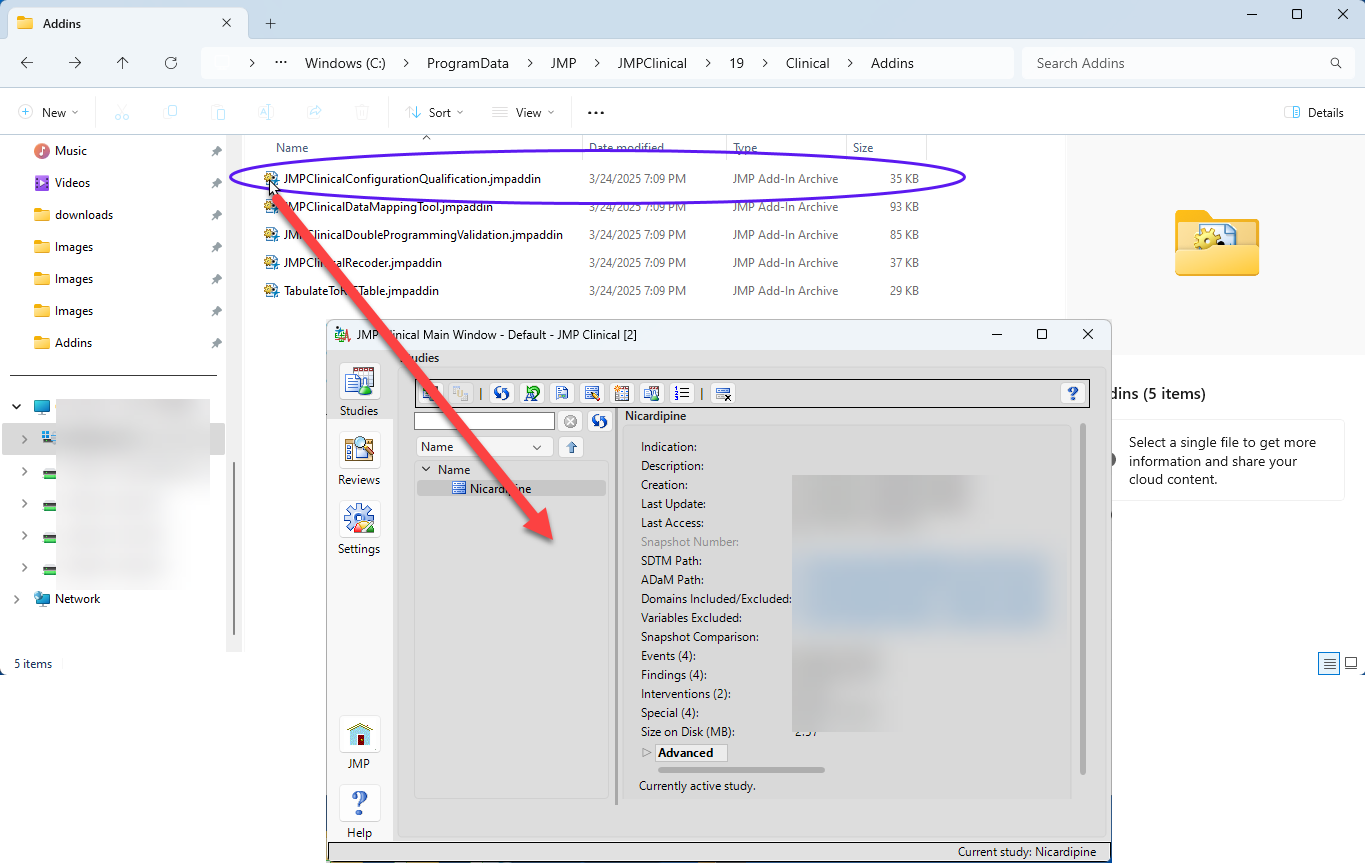Sort files by the Date modified column
This screenshot has width=1365, height=863.
click(x=626, y=147)
